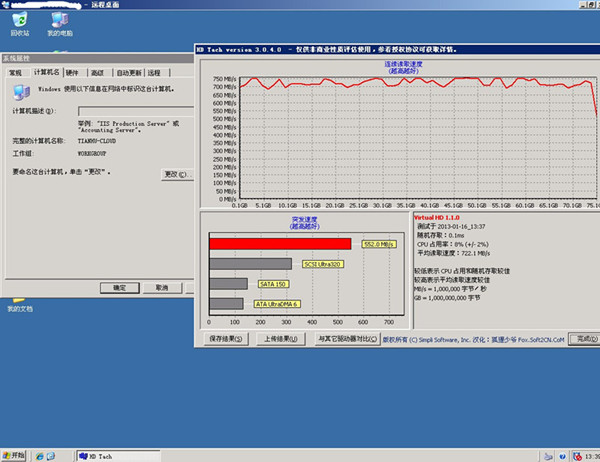
Task: Click Save Results (保存结果) button
Action: coord(226,339)
